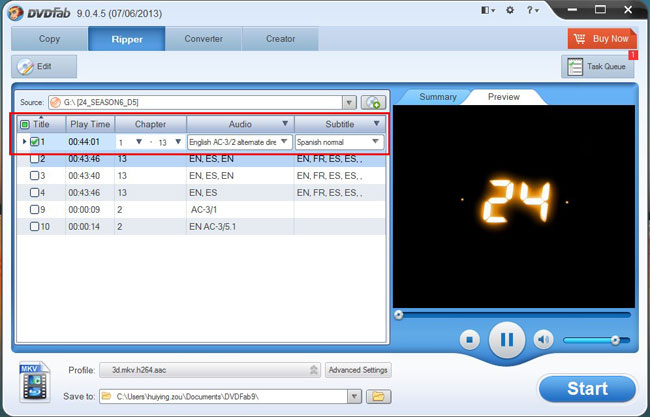Open the skin/layout menu icon

tap(488, 10)
